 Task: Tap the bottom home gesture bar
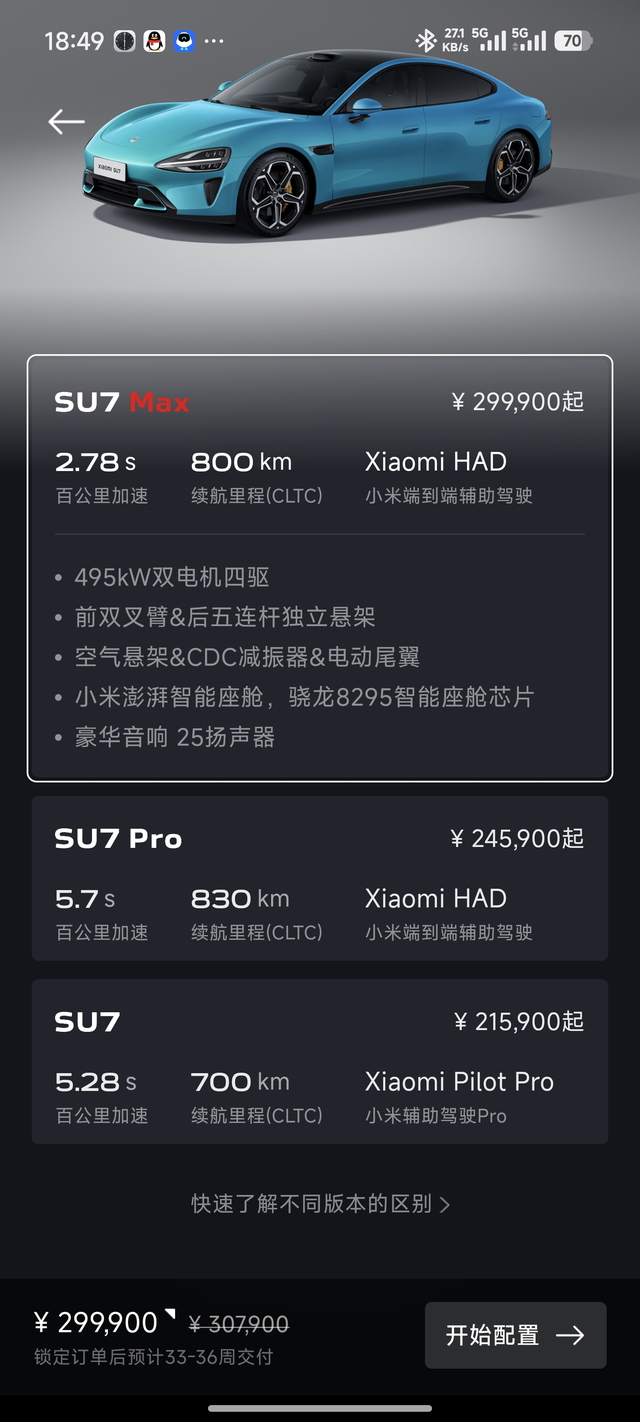pyautogui.click(x=320, y=1409)
